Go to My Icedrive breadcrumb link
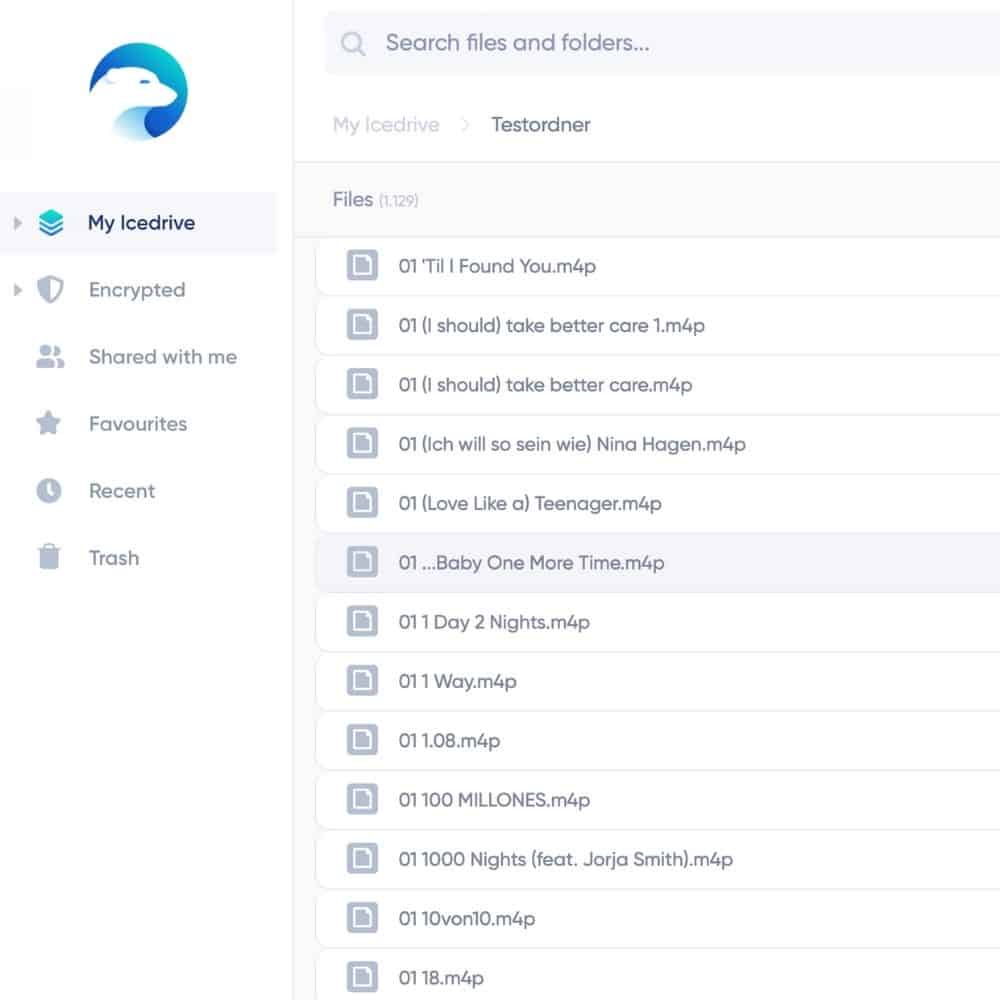Viewport: 1000px width, 1000px height. 386,124
